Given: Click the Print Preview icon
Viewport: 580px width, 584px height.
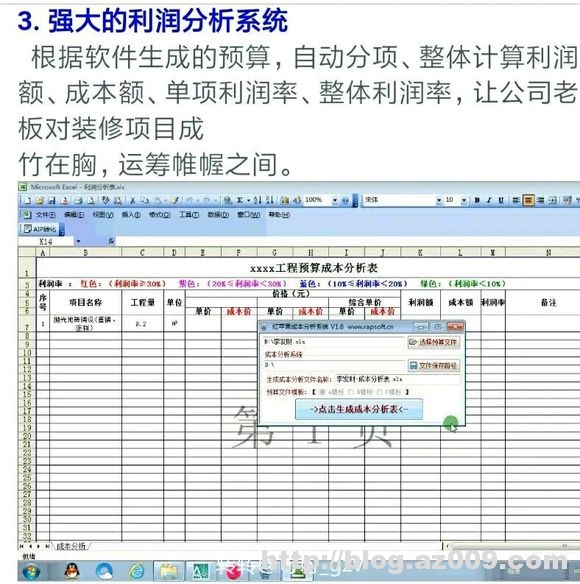Looking at the screenshot, I should point(91,200).
